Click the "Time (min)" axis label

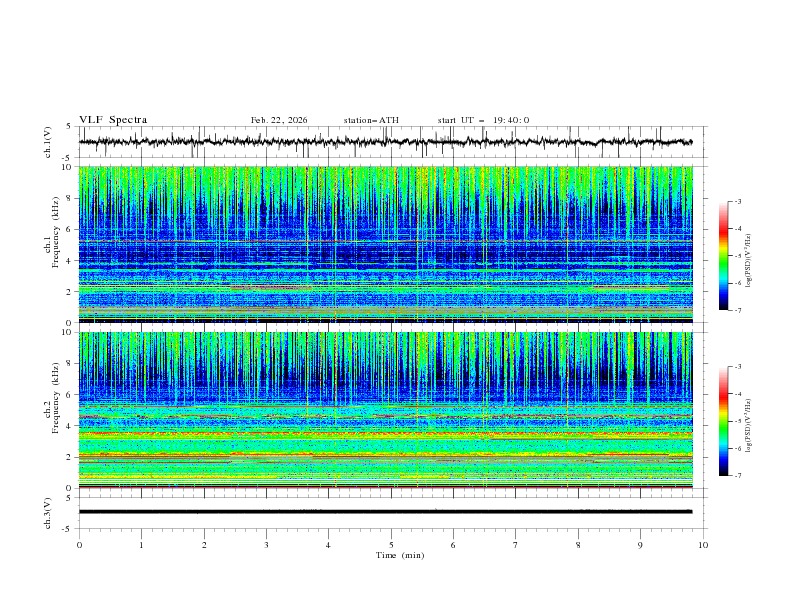point(400,555)
